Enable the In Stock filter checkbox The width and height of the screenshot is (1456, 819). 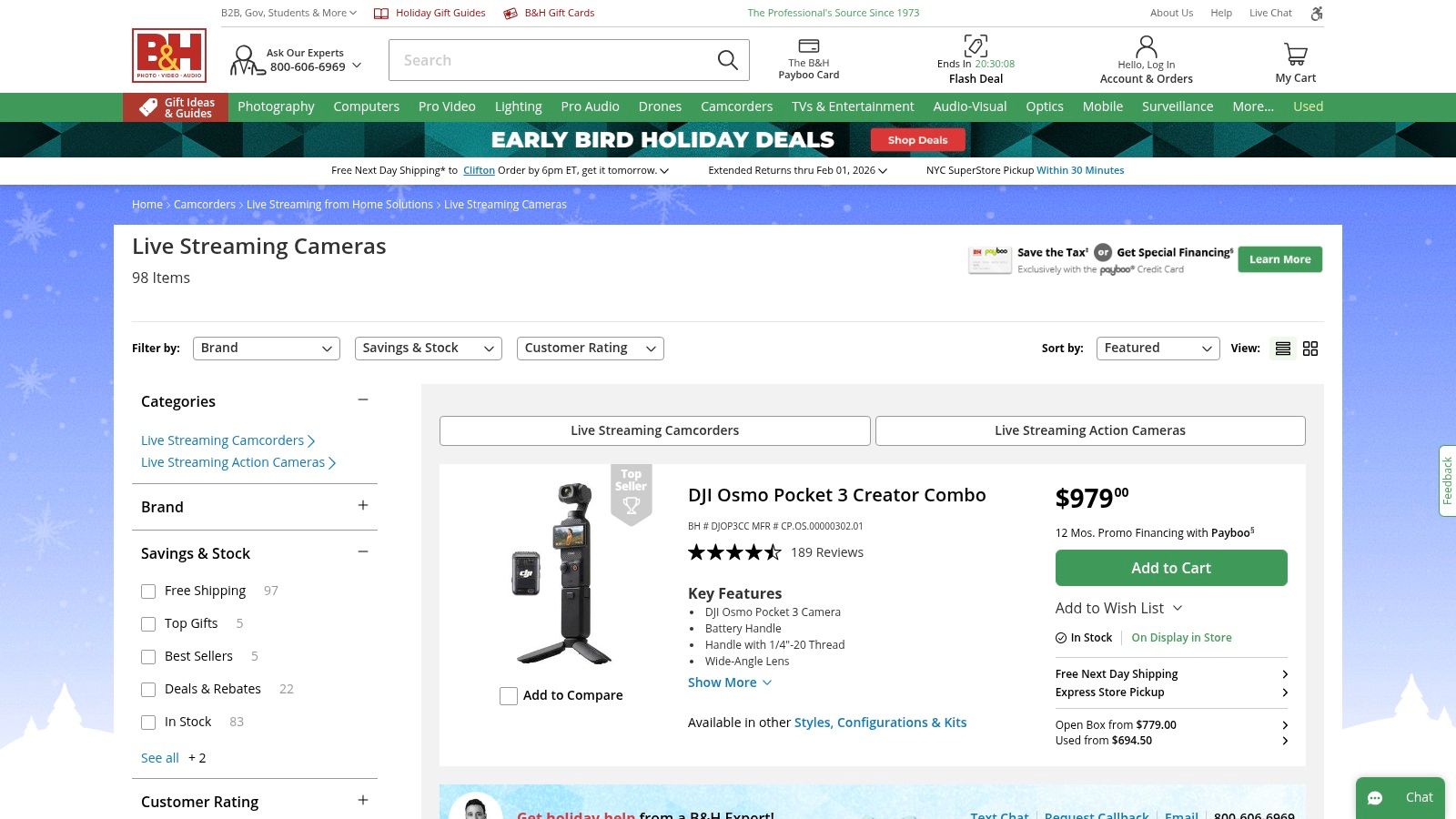[148, 723]
